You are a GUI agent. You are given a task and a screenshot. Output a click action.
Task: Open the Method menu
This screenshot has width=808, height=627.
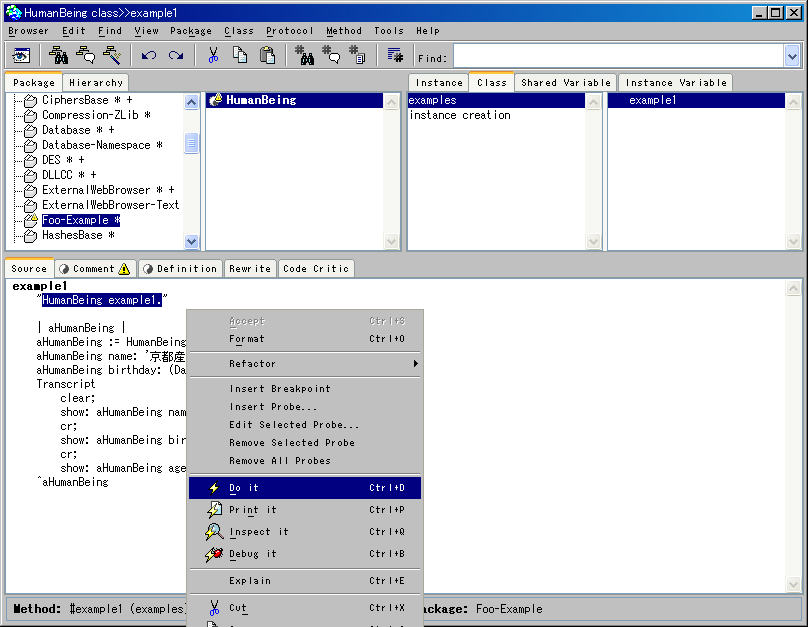tap(344, 31)
